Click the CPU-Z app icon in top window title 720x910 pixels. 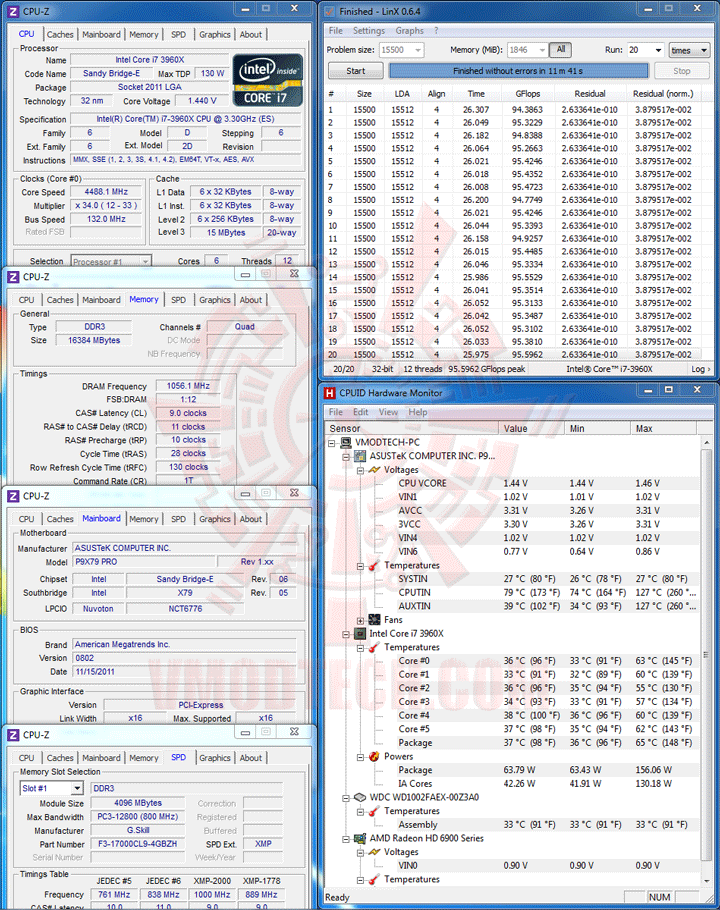13,11
